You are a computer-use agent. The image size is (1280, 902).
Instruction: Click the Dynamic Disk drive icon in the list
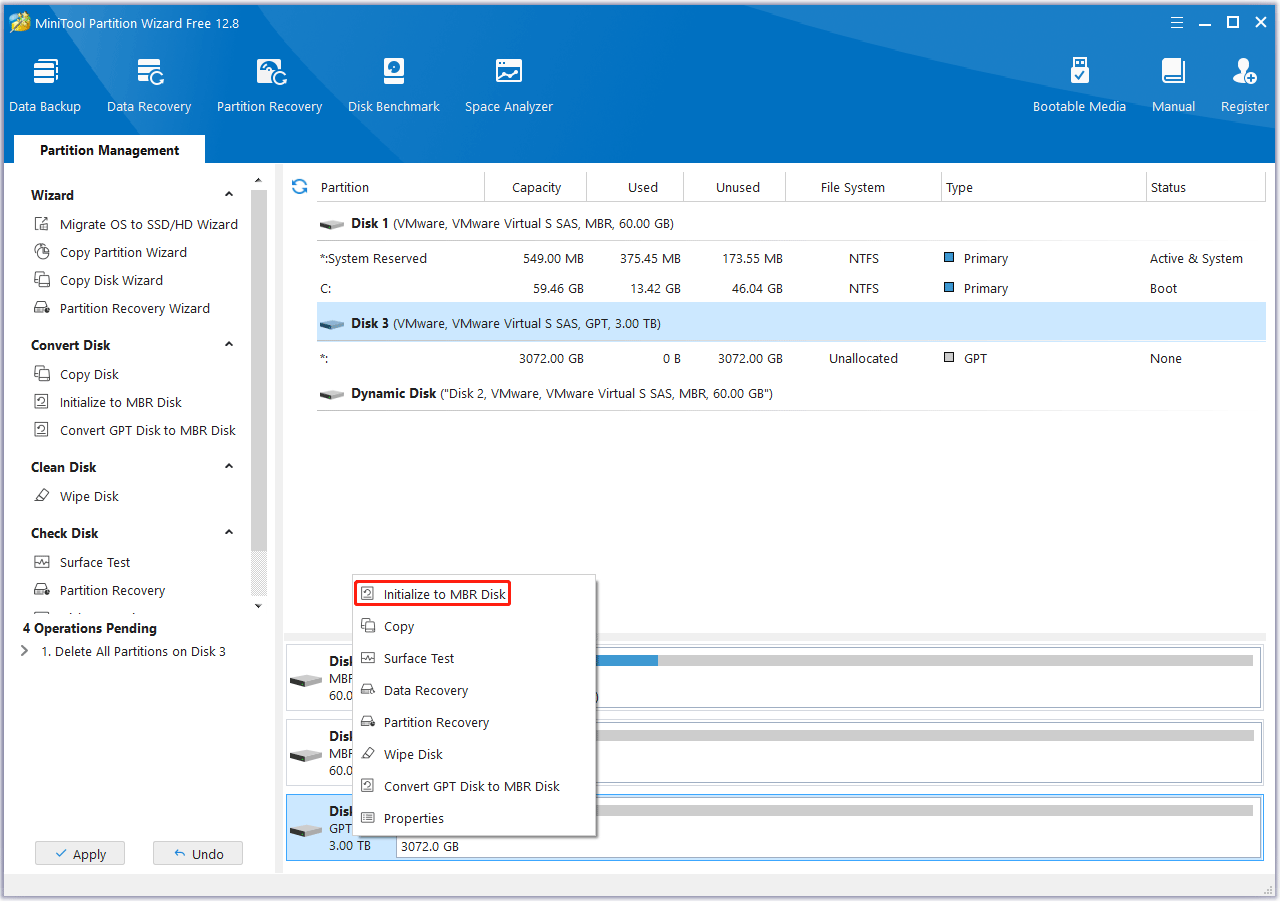(x=332, y=395)
